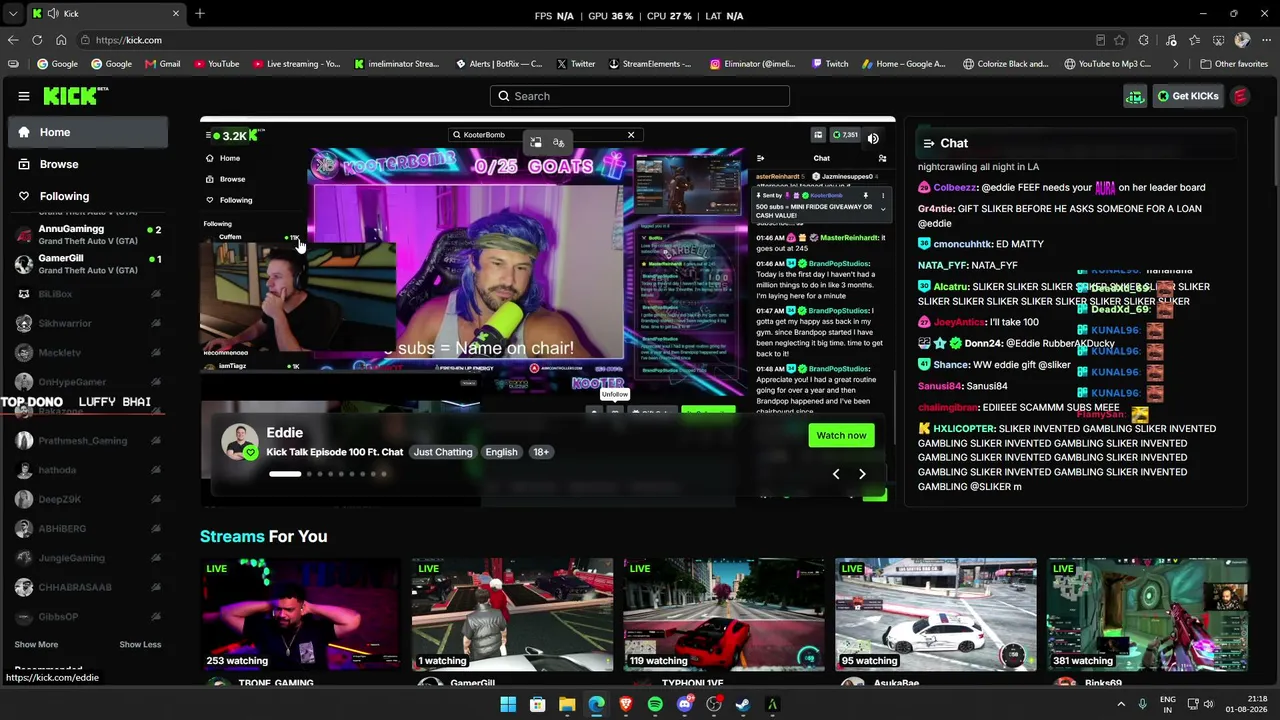Viewport: 1280px width, 720px height.
Task: Switch to the Kick browser tab
Action: (105, 14)
